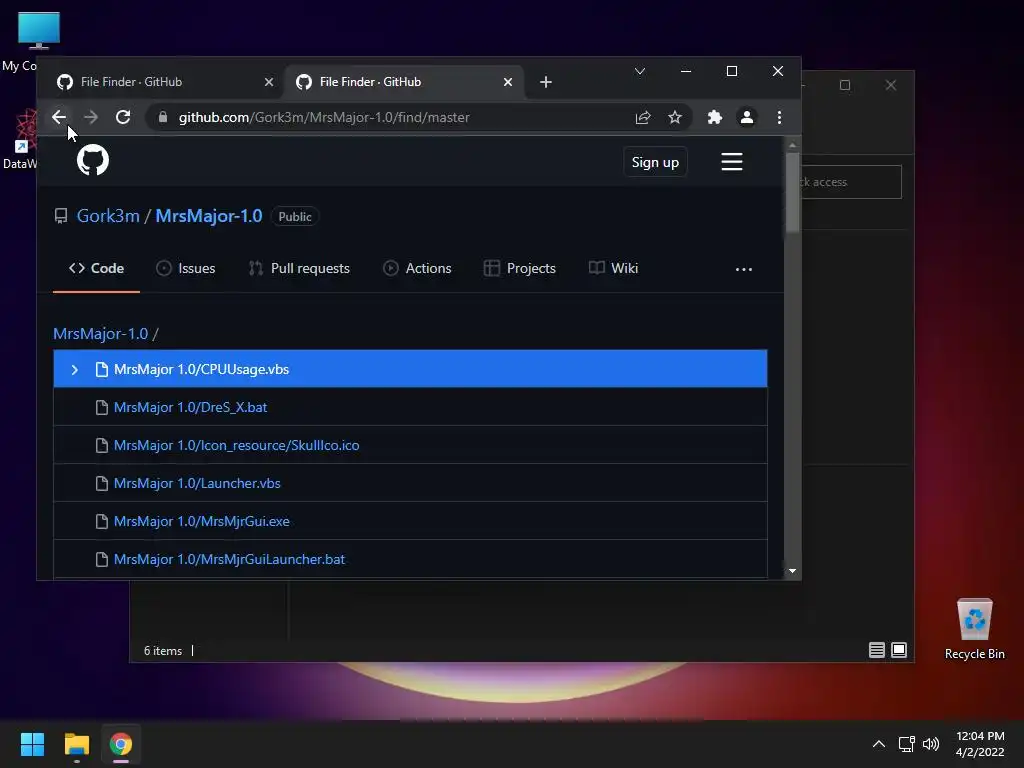Click the Quick access search box in File Explorer
Image resolution: width=1024 pixels, height=768 pixels.
[x=851, y=182]
